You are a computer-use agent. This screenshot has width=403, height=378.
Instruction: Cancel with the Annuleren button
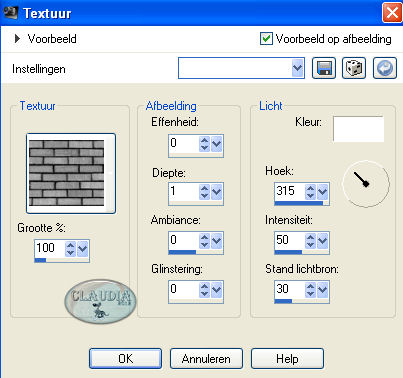(206, 359)
